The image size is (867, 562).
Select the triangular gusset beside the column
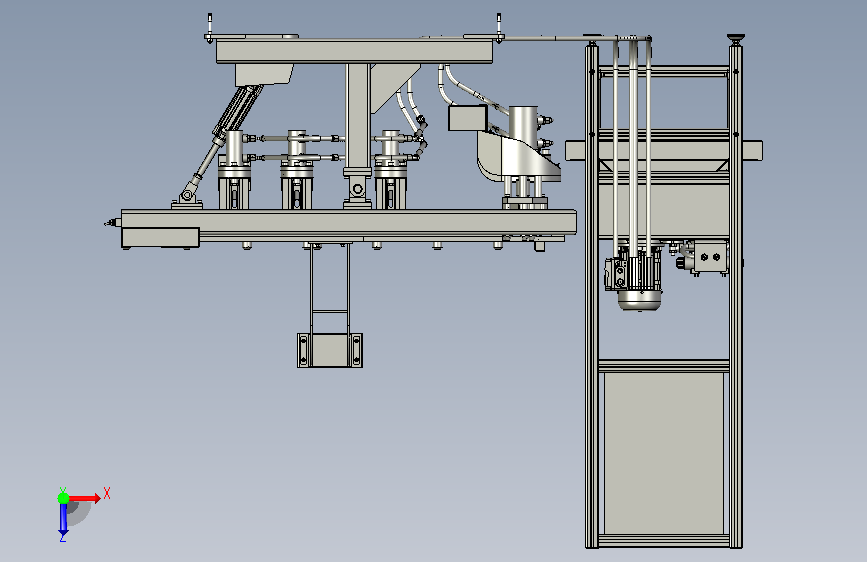(x=390, y=86)
